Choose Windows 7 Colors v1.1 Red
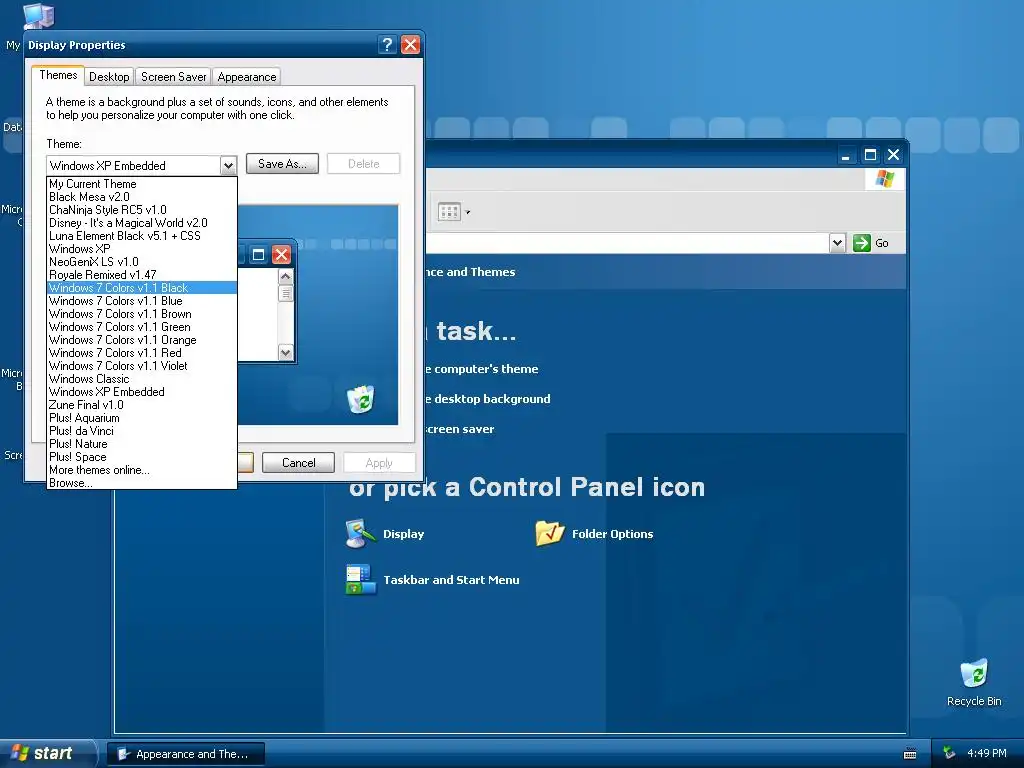1024x768 pixels. click(x=142, y=353)
